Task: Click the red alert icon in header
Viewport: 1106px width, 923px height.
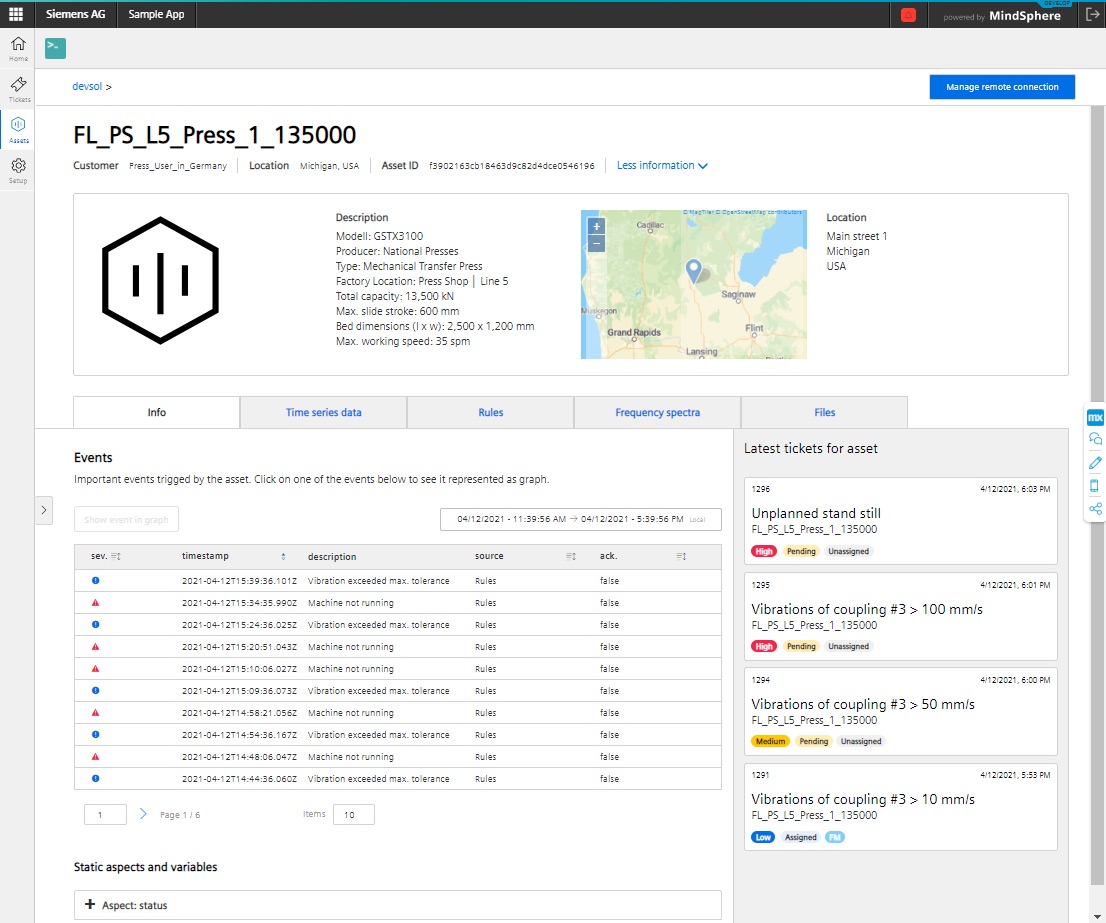Action: click(908, 15)
